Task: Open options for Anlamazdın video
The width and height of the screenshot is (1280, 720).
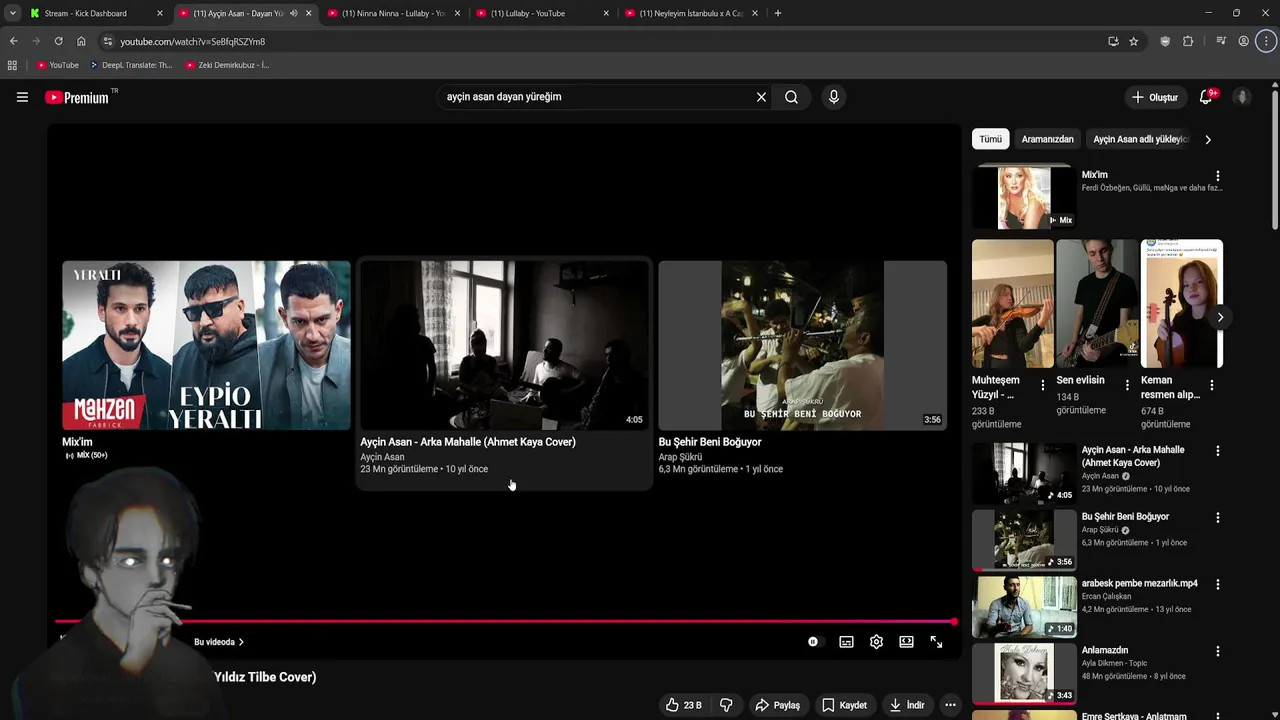Action: point(1217,651)
